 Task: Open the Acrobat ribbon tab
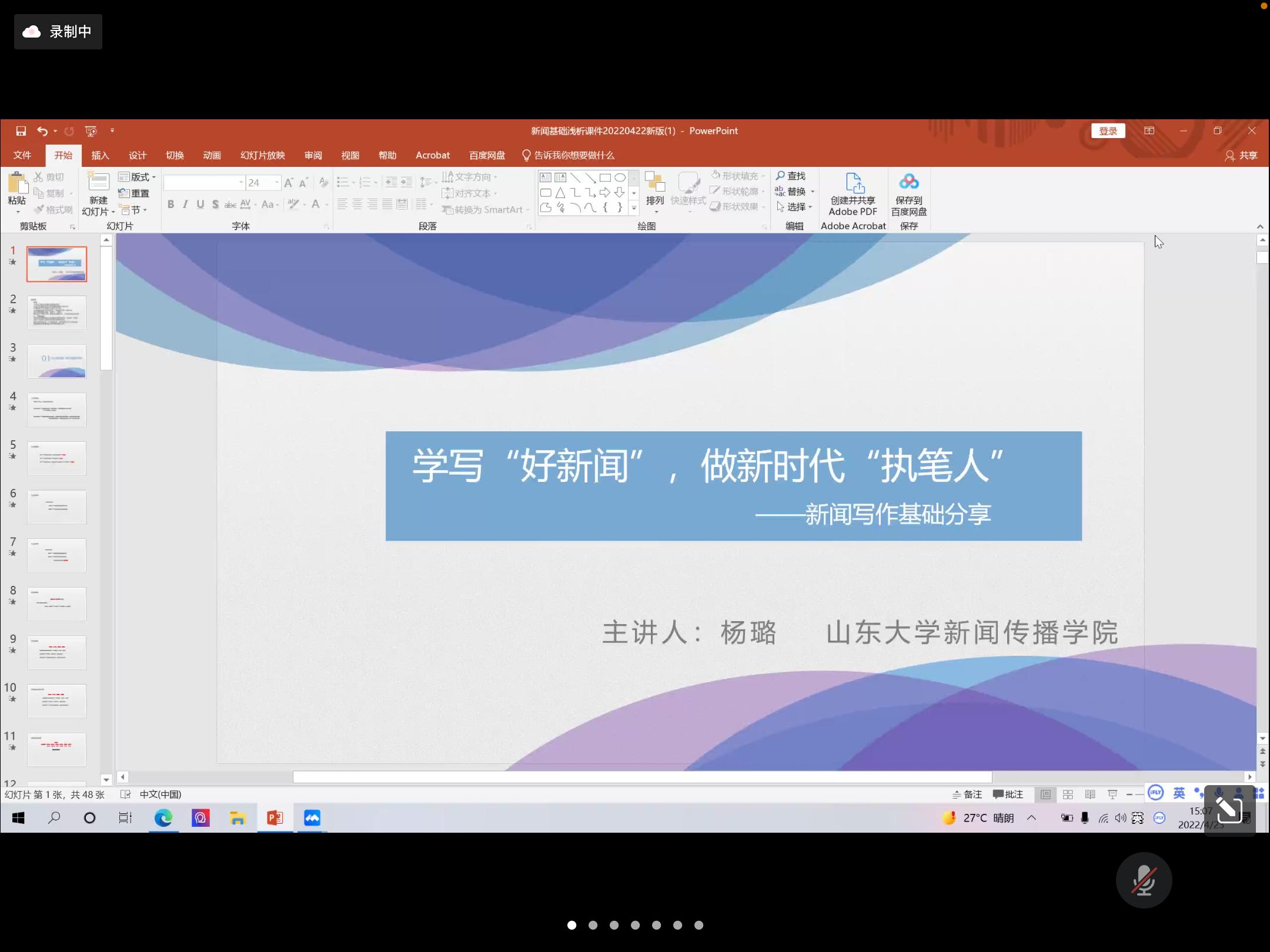pos(433,155)
